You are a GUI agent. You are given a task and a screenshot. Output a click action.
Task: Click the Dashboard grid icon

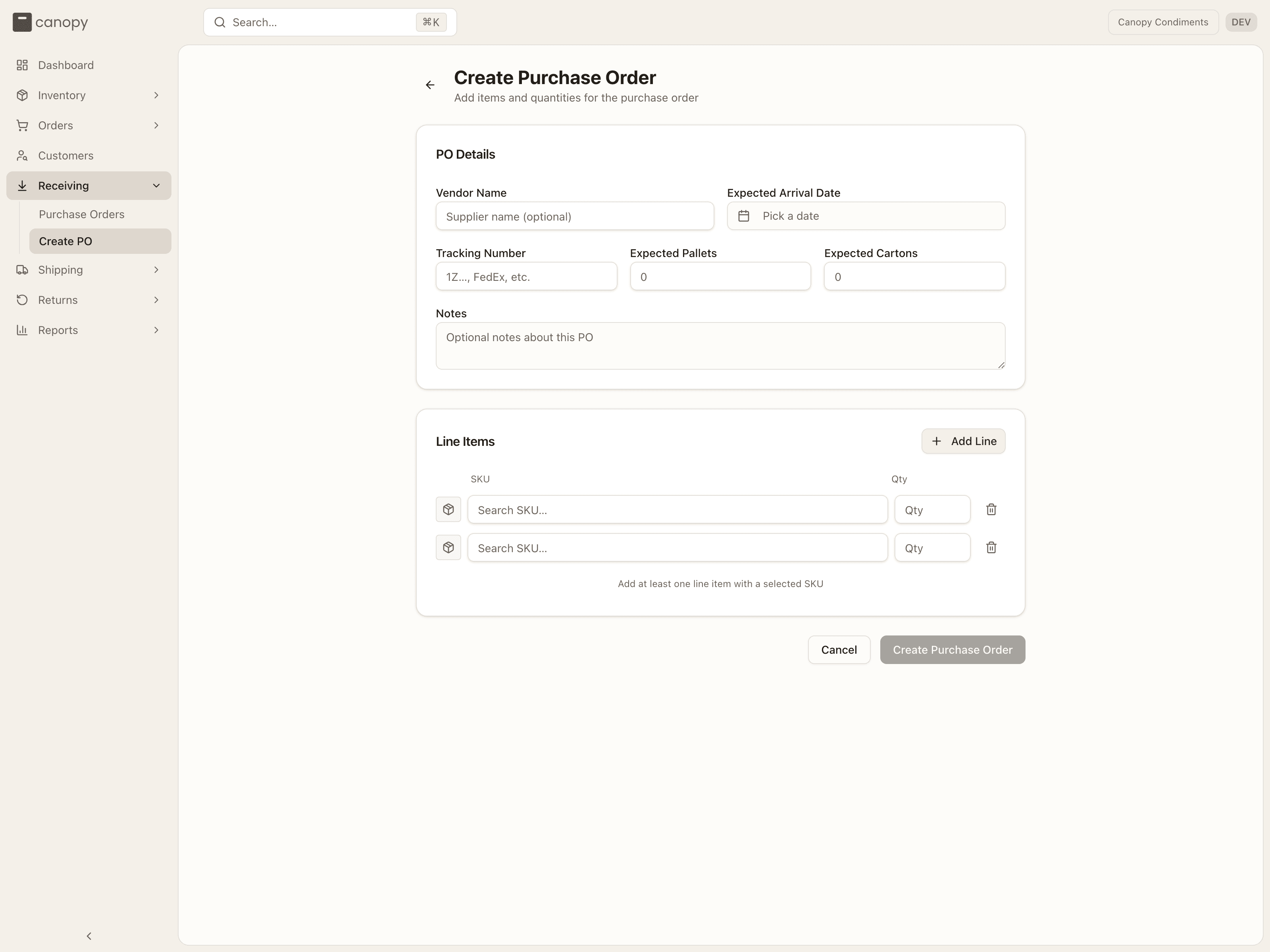(22, 65)
